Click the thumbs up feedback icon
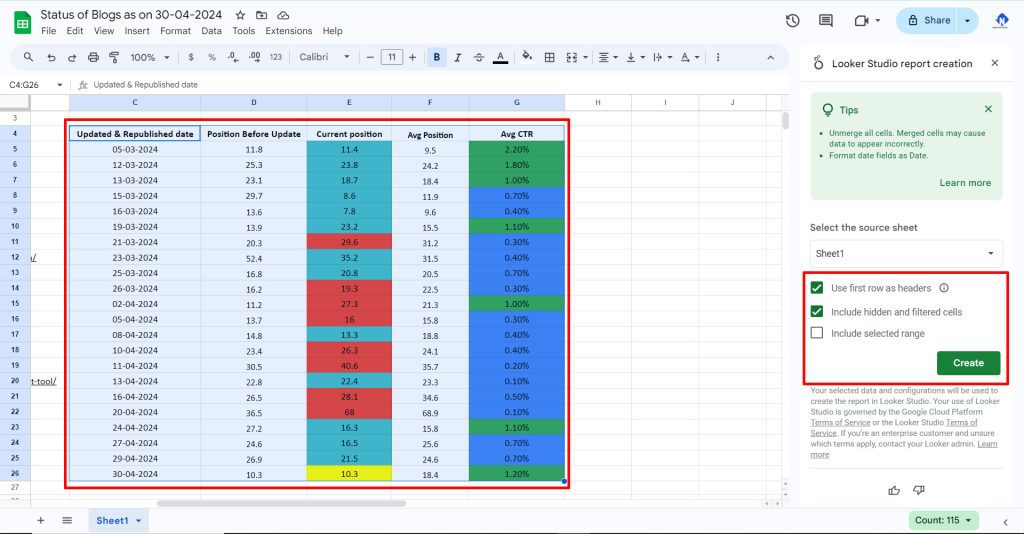This screenshot has height=534, width=1024. coord(893,490)
